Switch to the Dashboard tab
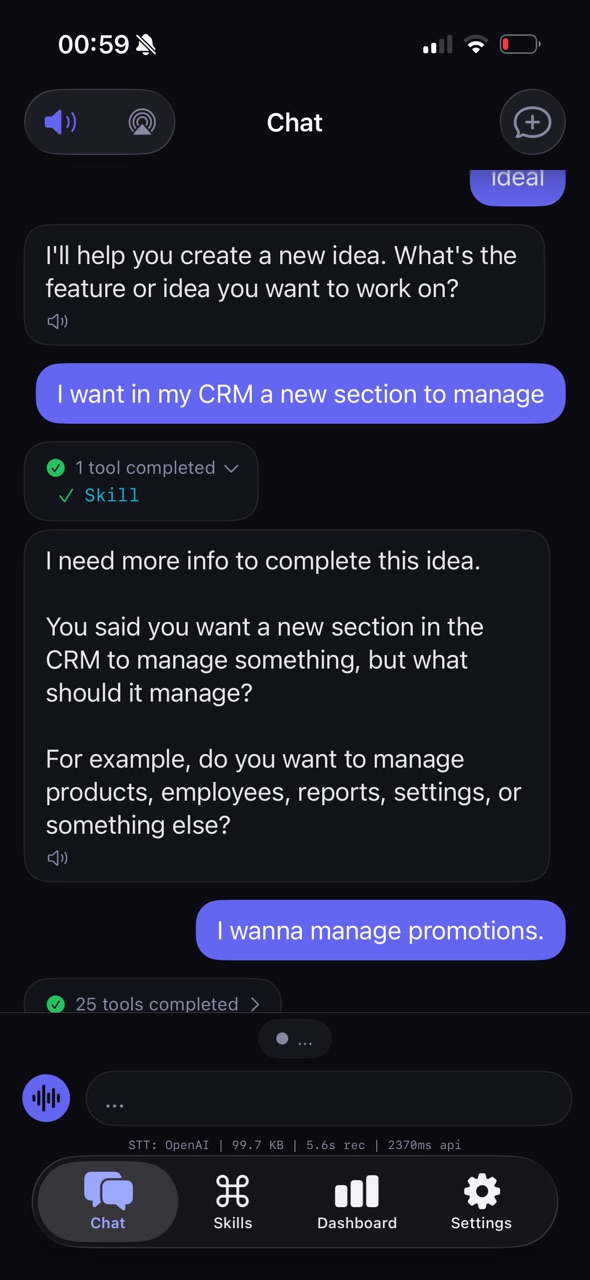This screenshot has width=590, height=1280. [357, 1201]
